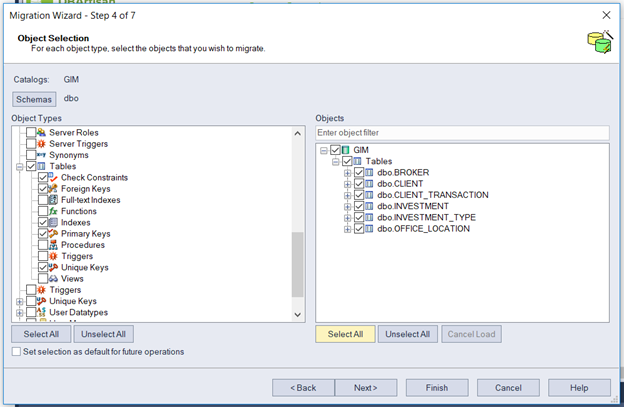
Task: Uncheck the dbo.INVESTMENT_TYPE checkbox
Action: 359,217
